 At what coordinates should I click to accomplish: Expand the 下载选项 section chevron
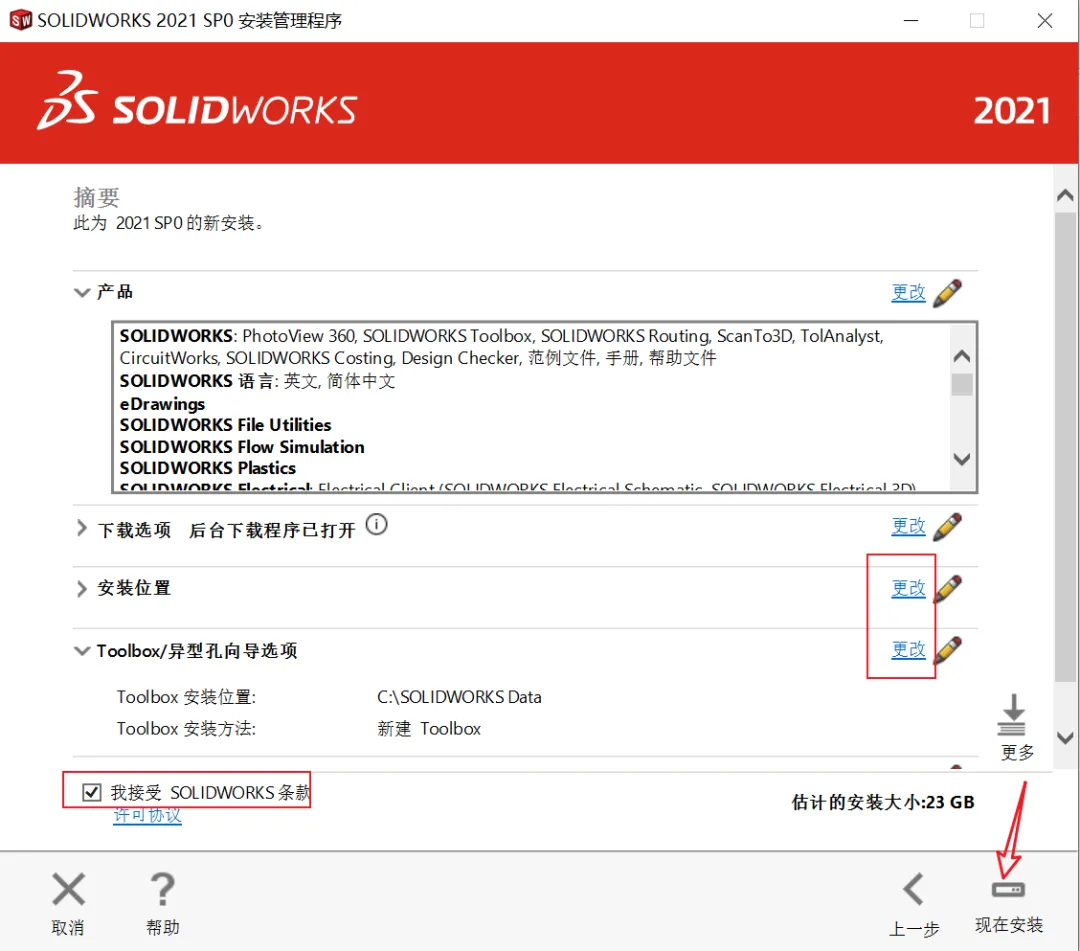tap(82, 528)
